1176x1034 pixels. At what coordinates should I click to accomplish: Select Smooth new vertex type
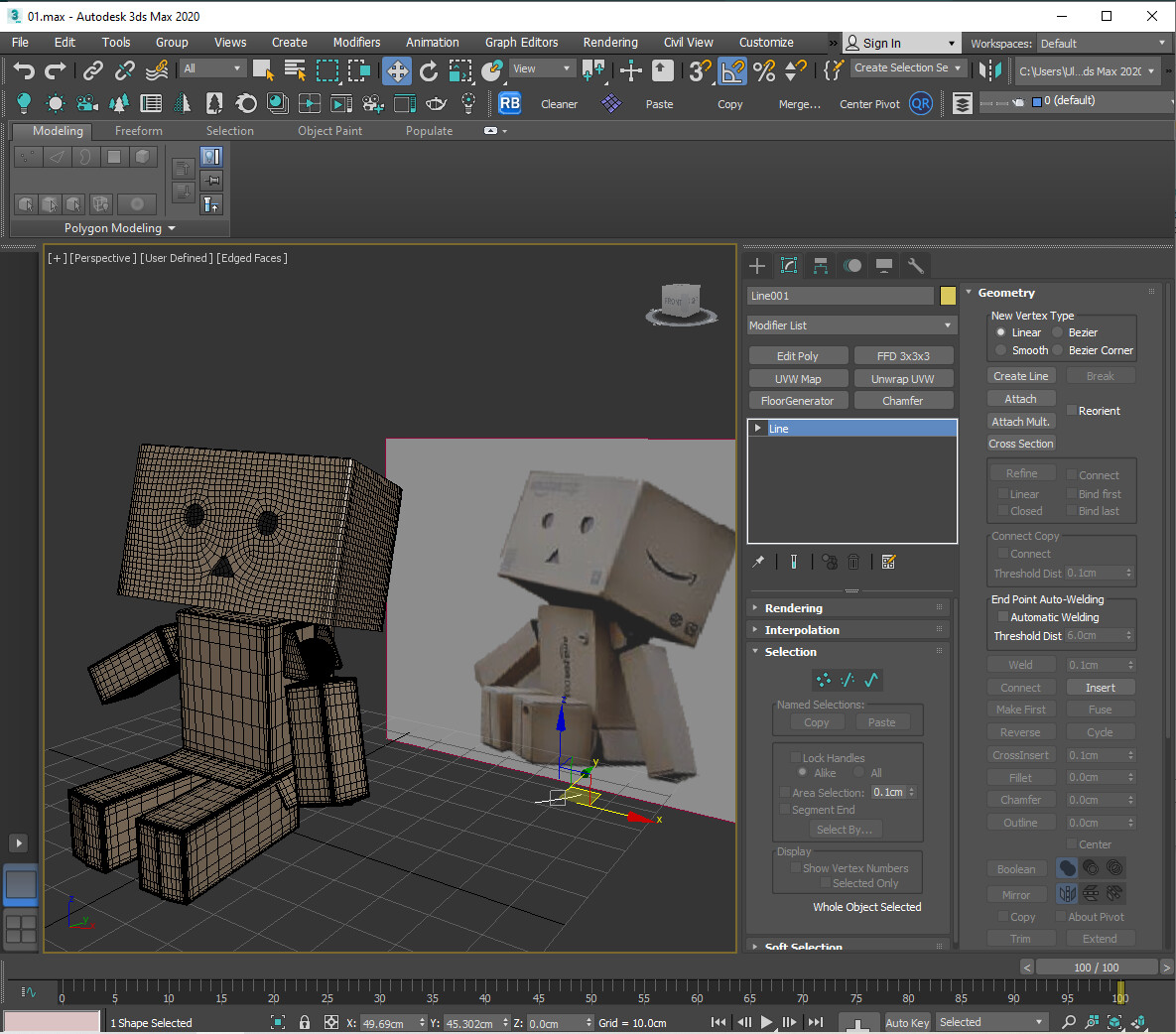pyautogui.click(x=1000, y=350)
